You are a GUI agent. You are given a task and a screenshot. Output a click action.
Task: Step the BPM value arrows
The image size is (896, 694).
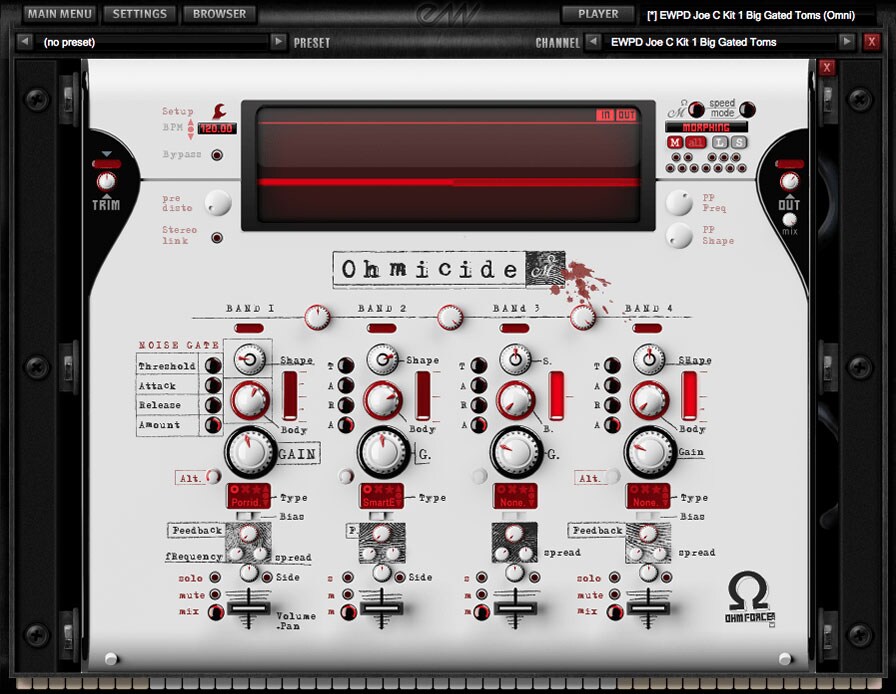pos(191,129)
